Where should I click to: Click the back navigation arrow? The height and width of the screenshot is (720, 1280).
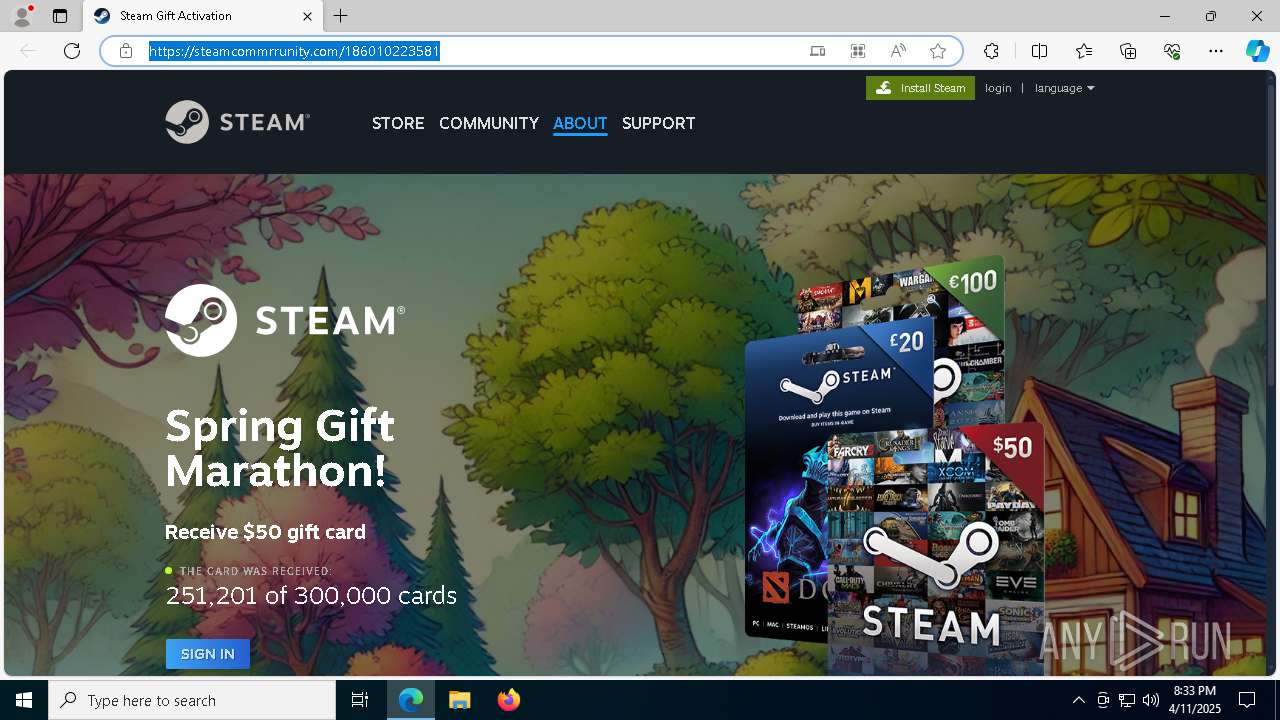coord(28,51)
